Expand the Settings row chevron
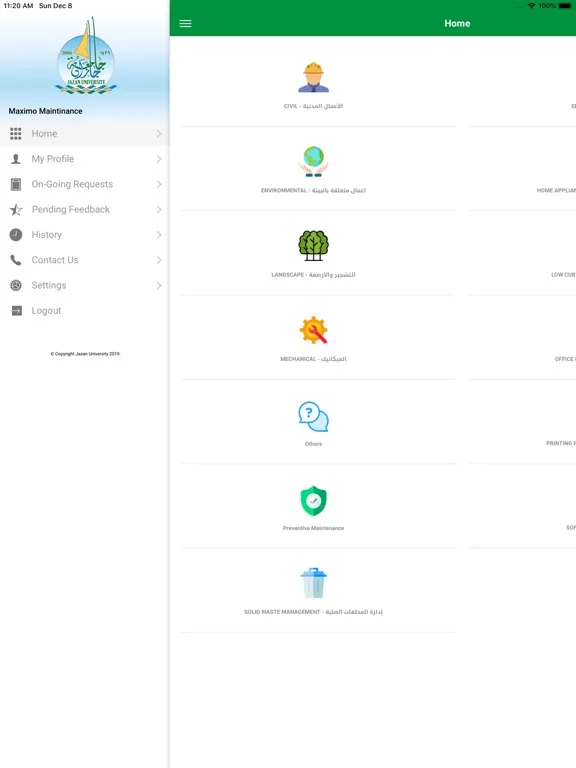 [x=159, y=286]
